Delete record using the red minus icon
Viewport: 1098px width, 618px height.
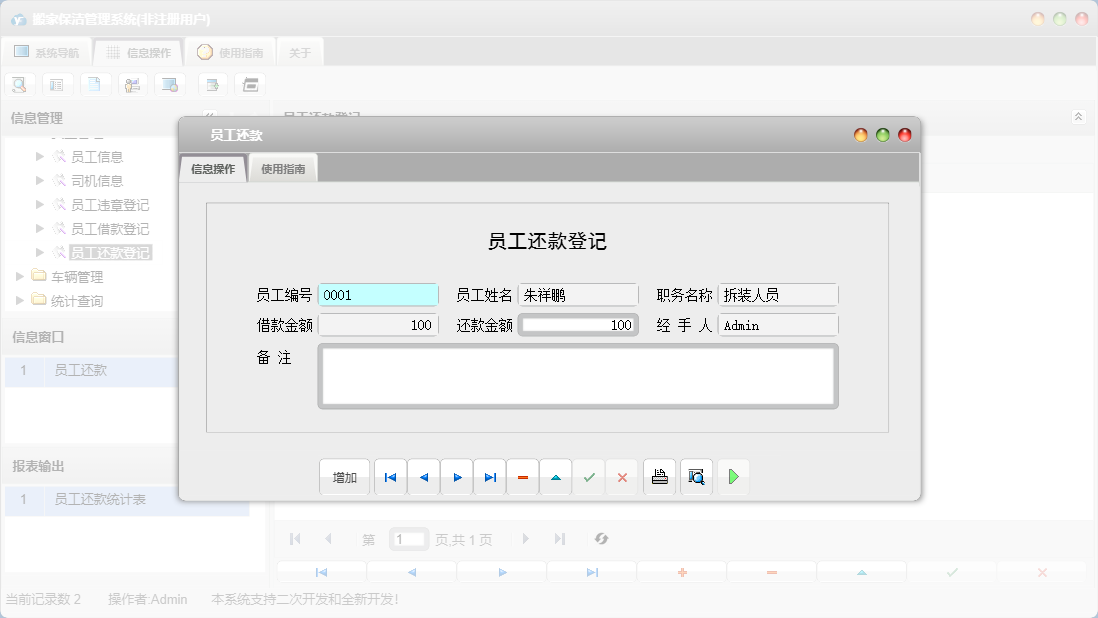click(x=523, y=477)
